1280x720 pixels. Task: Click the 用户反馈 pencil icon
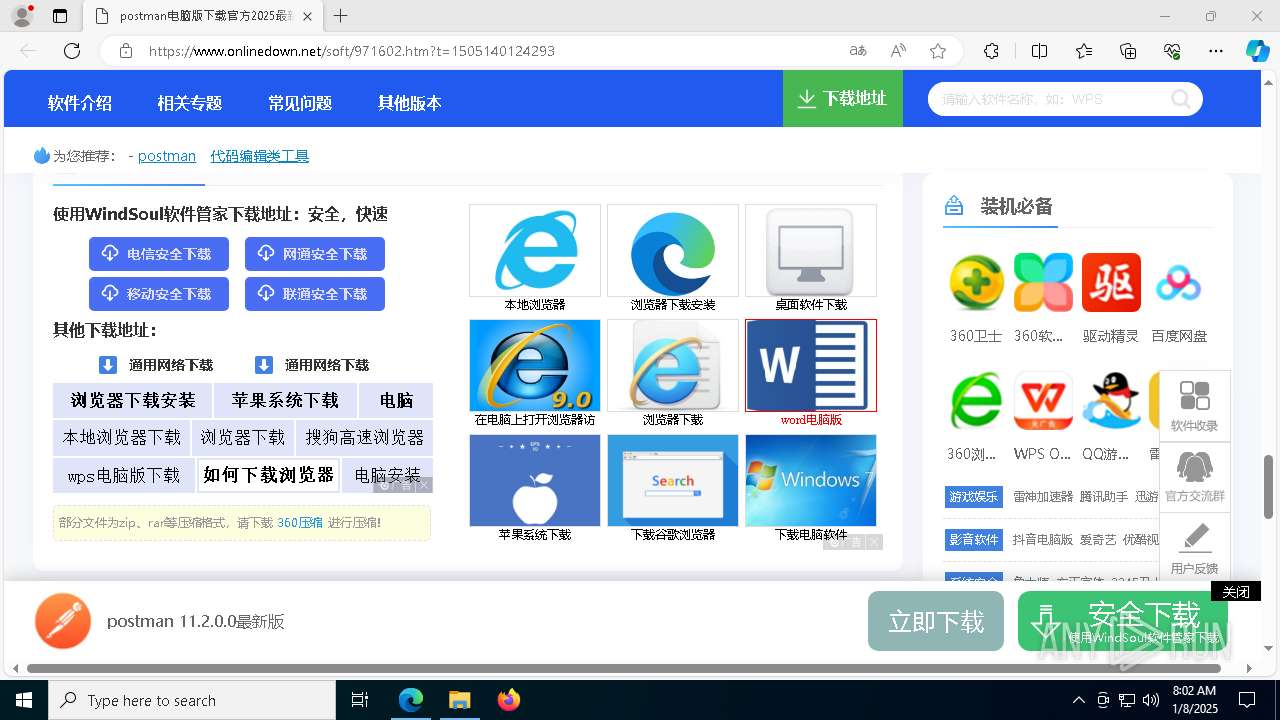click(1194, 537)
